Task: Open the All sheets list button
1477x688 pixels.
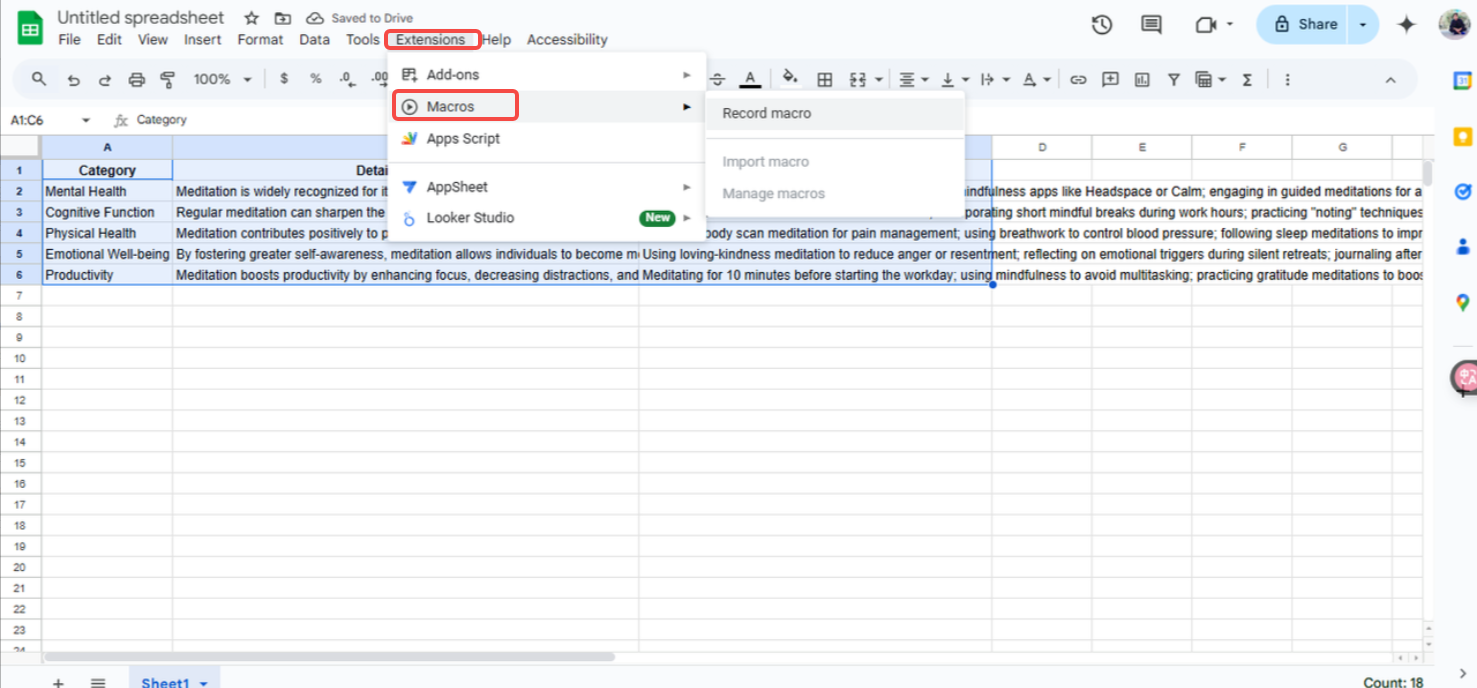Action: 98,682
